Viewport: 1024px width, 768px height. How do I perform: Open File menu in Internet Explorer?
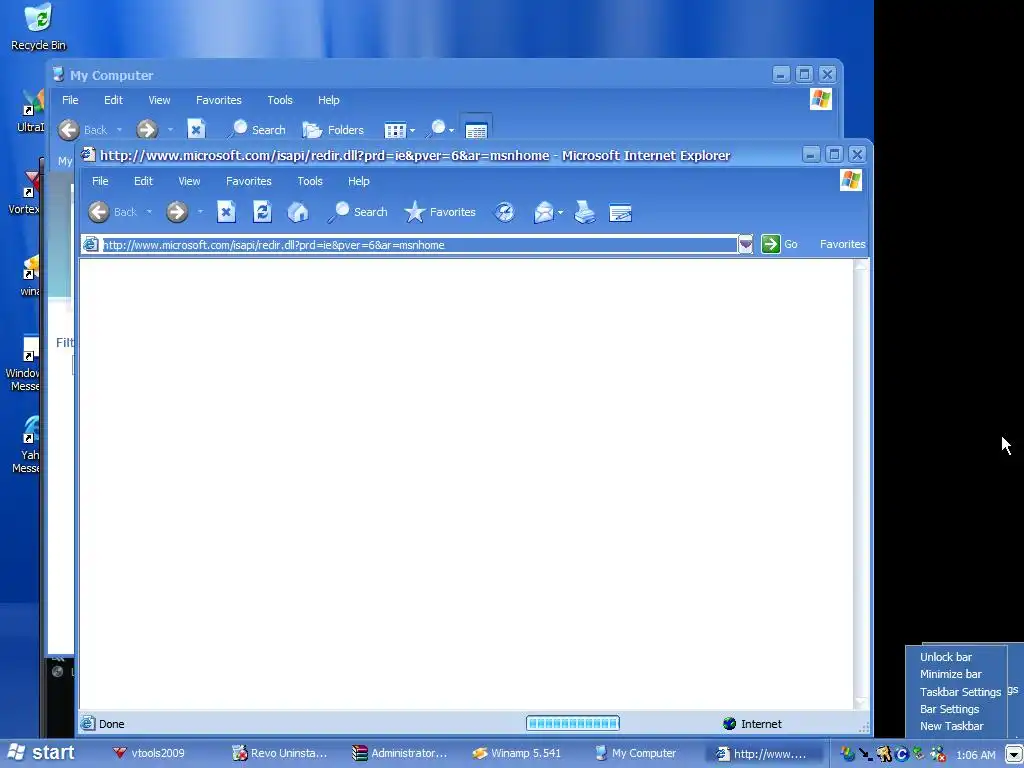coord(100,181)
